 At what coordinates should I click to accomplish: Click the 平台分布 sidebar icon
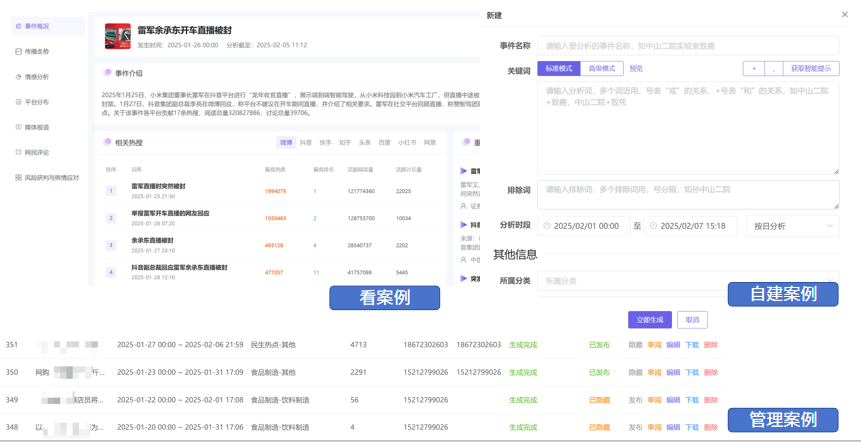tap(18, 102)
